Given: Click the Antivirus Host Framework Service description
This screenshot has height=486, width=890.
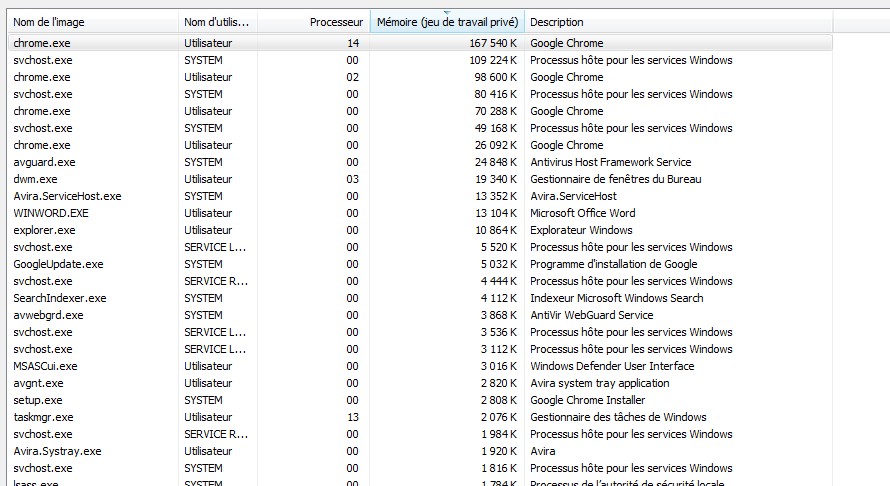Looking at the screenshot, I should 611,162.
